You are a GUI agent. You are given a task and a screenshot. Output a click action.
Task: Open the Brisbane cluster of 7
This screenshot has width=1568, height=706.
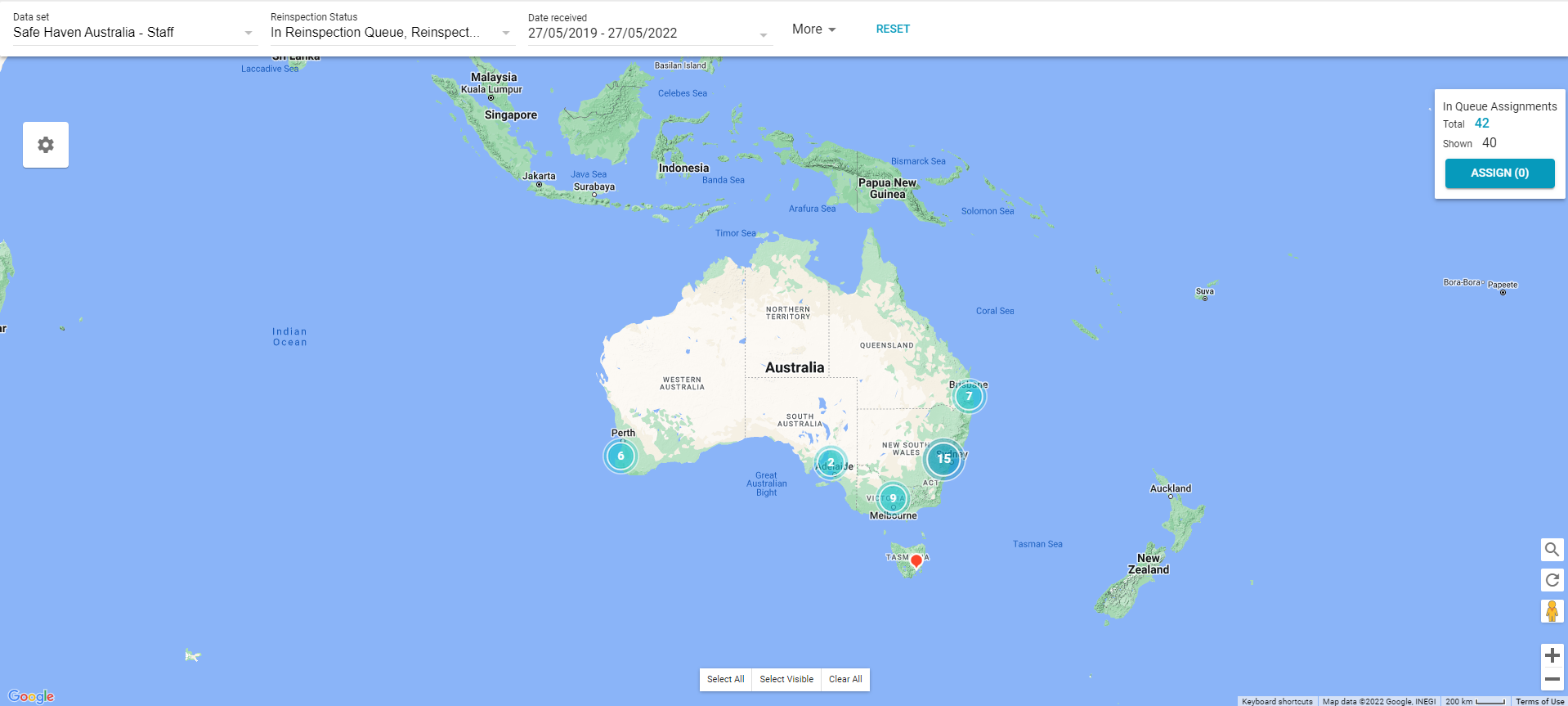pos(969,397)
